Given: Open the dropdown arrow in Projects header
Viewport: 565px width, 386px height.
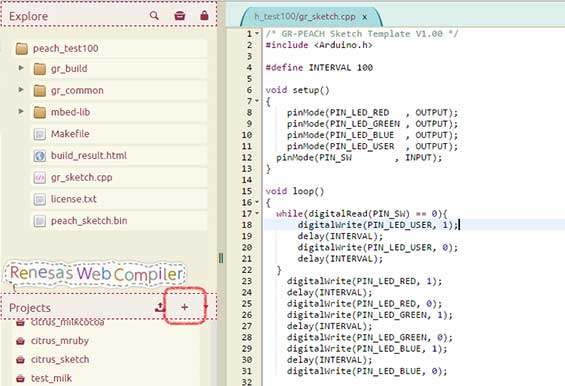Looking at the screenshot, I should (206, 307).
